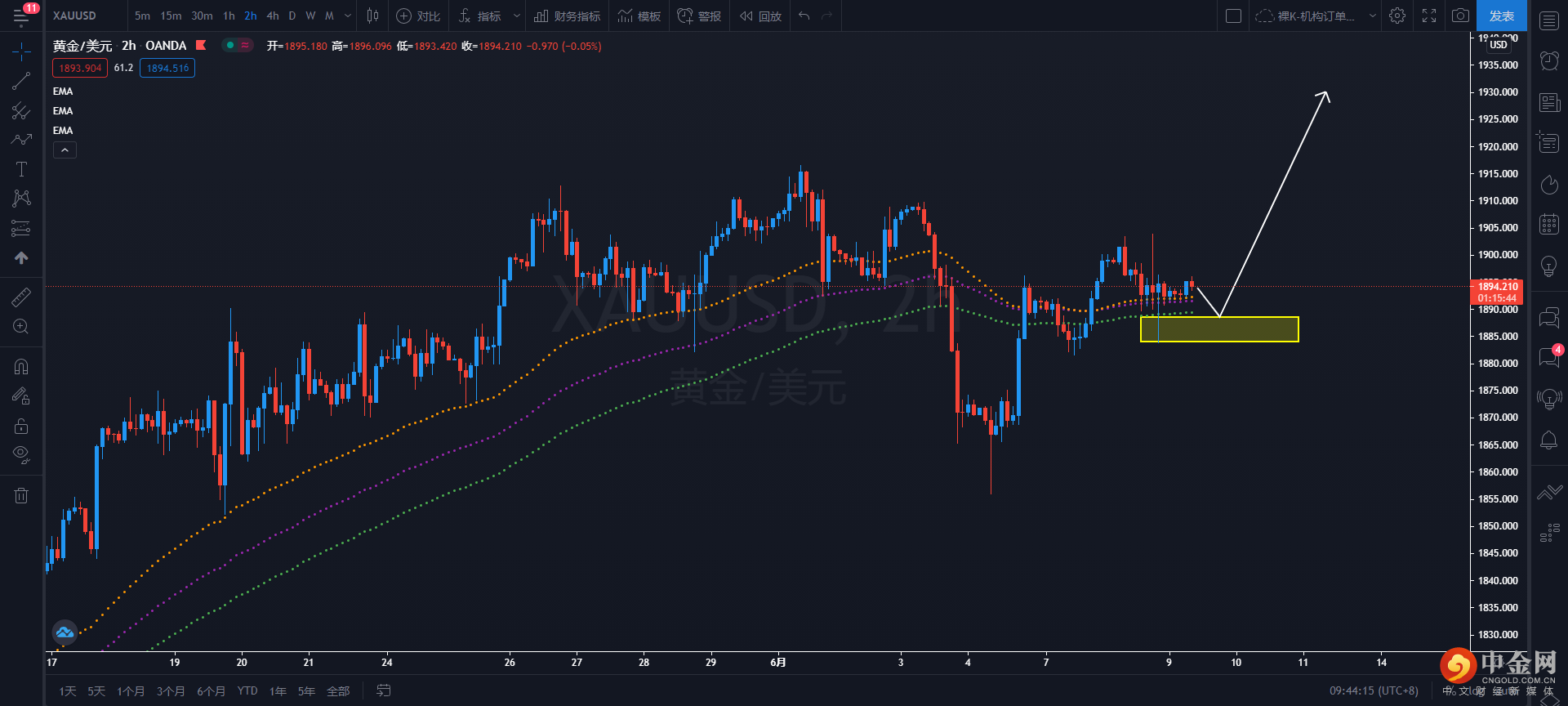Select the trend line drawing tool
This screenshot has height=706, width=1568.
click(21, 81)
